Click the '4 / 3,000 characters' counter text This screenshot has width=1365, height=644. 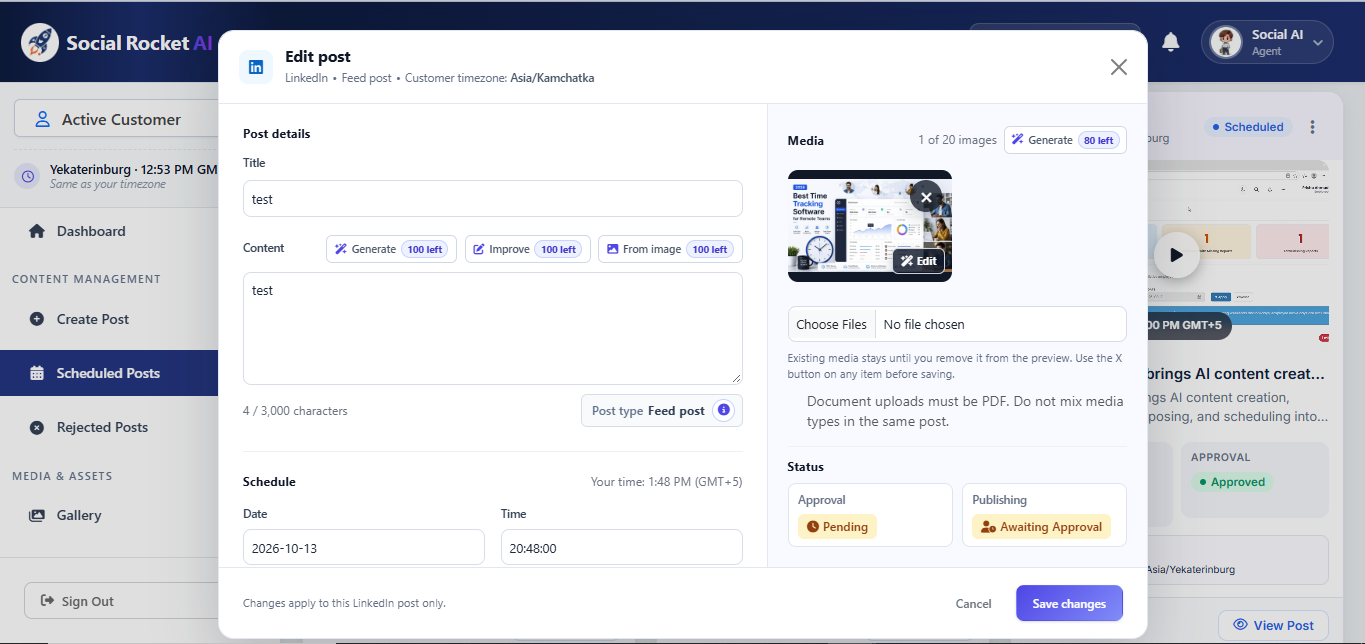point(295,411)
